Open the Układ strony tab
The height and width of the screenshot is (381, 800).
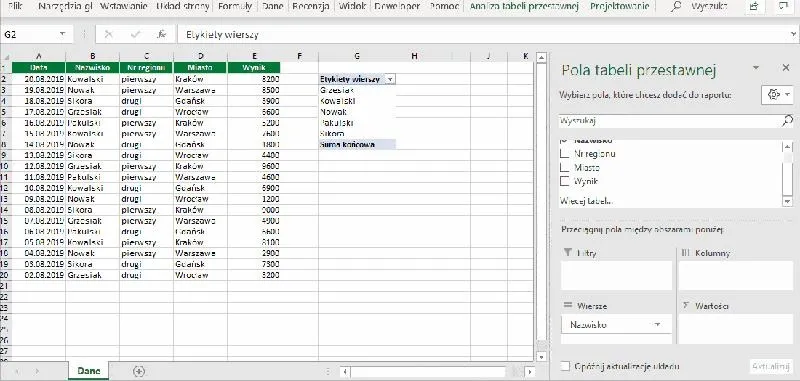coord(183,7)
